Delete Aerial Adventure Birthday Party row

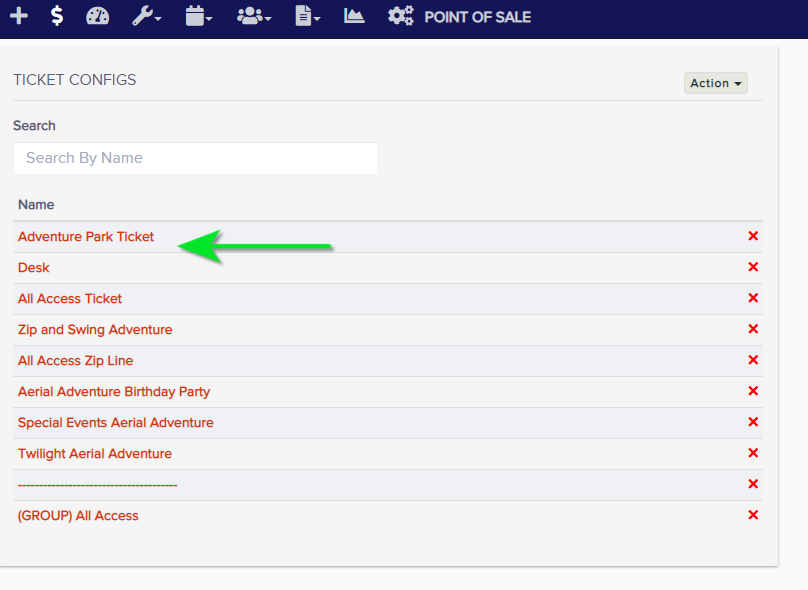click(x=753, y=391)
